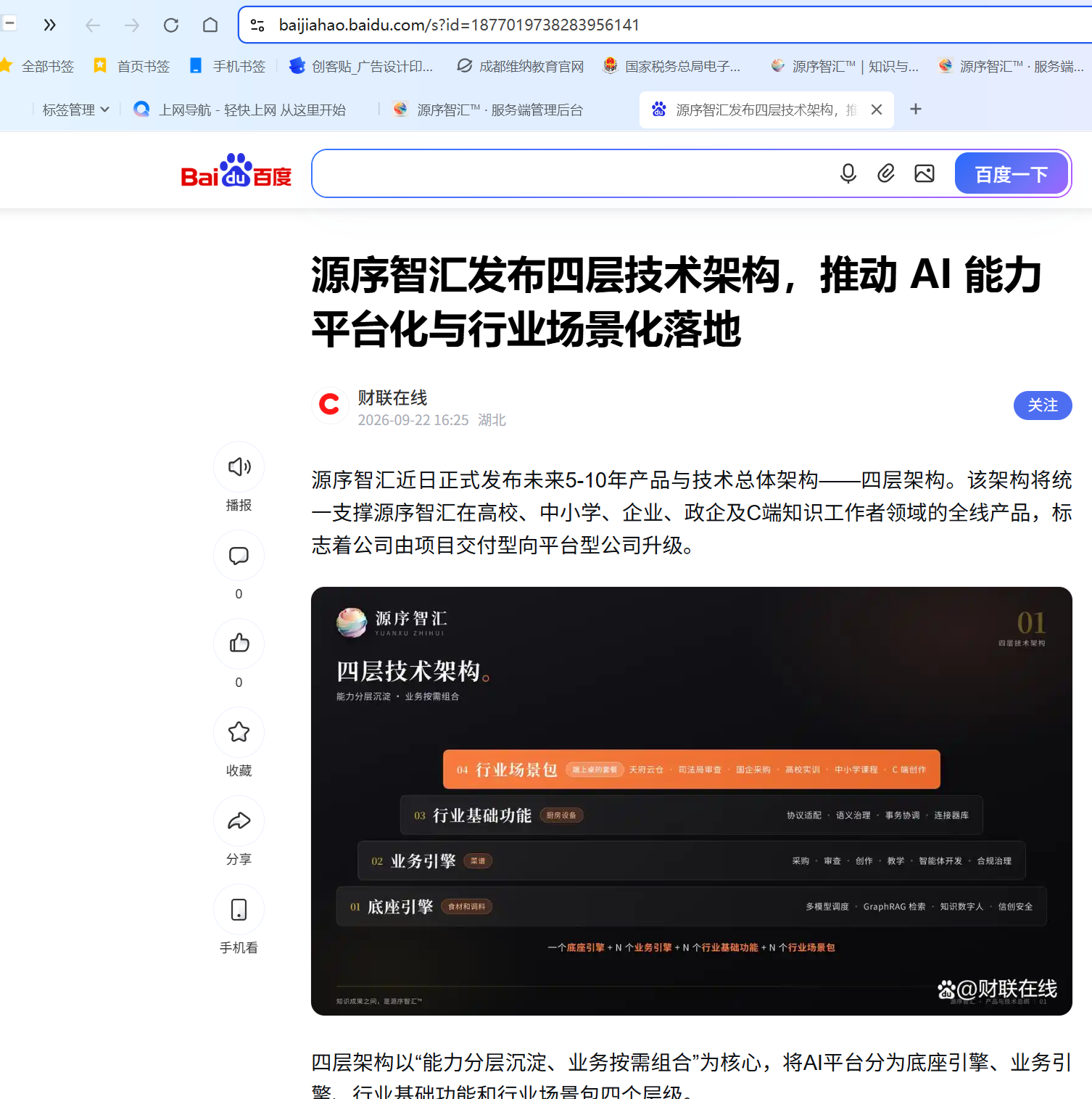Open 手机看 mobile view icon
Viewport: 1092px width, 1099px height.
point(239,909)
